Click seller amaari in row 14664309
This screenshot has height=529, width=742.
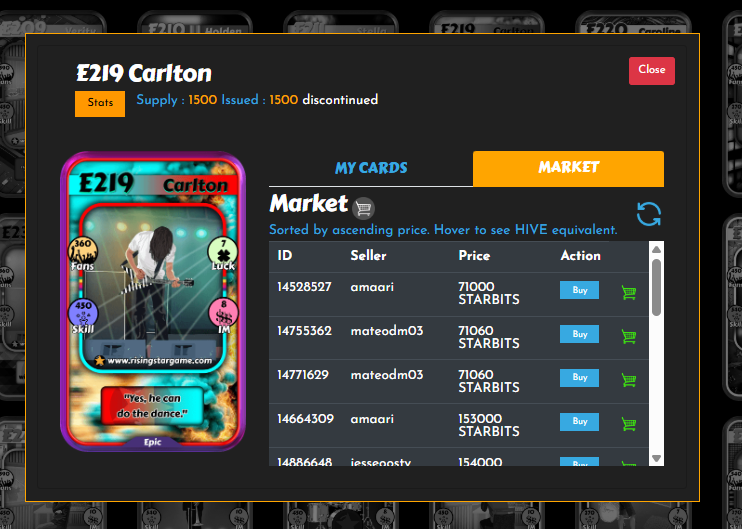pyautogui.click(x=372, y=419)
